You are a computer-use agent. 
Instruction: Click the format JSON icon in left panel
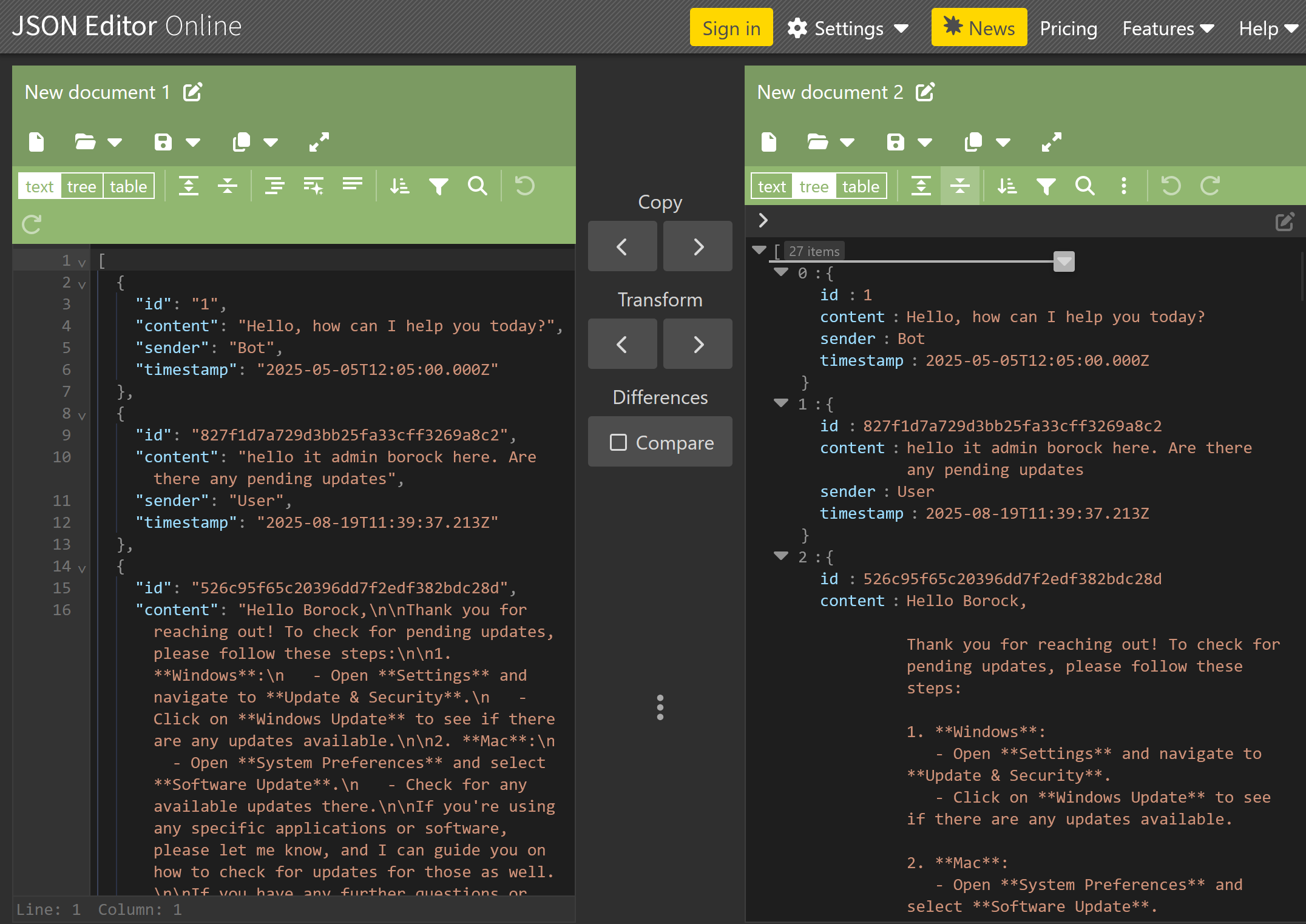pyautogui.click(x=274, y=186)
